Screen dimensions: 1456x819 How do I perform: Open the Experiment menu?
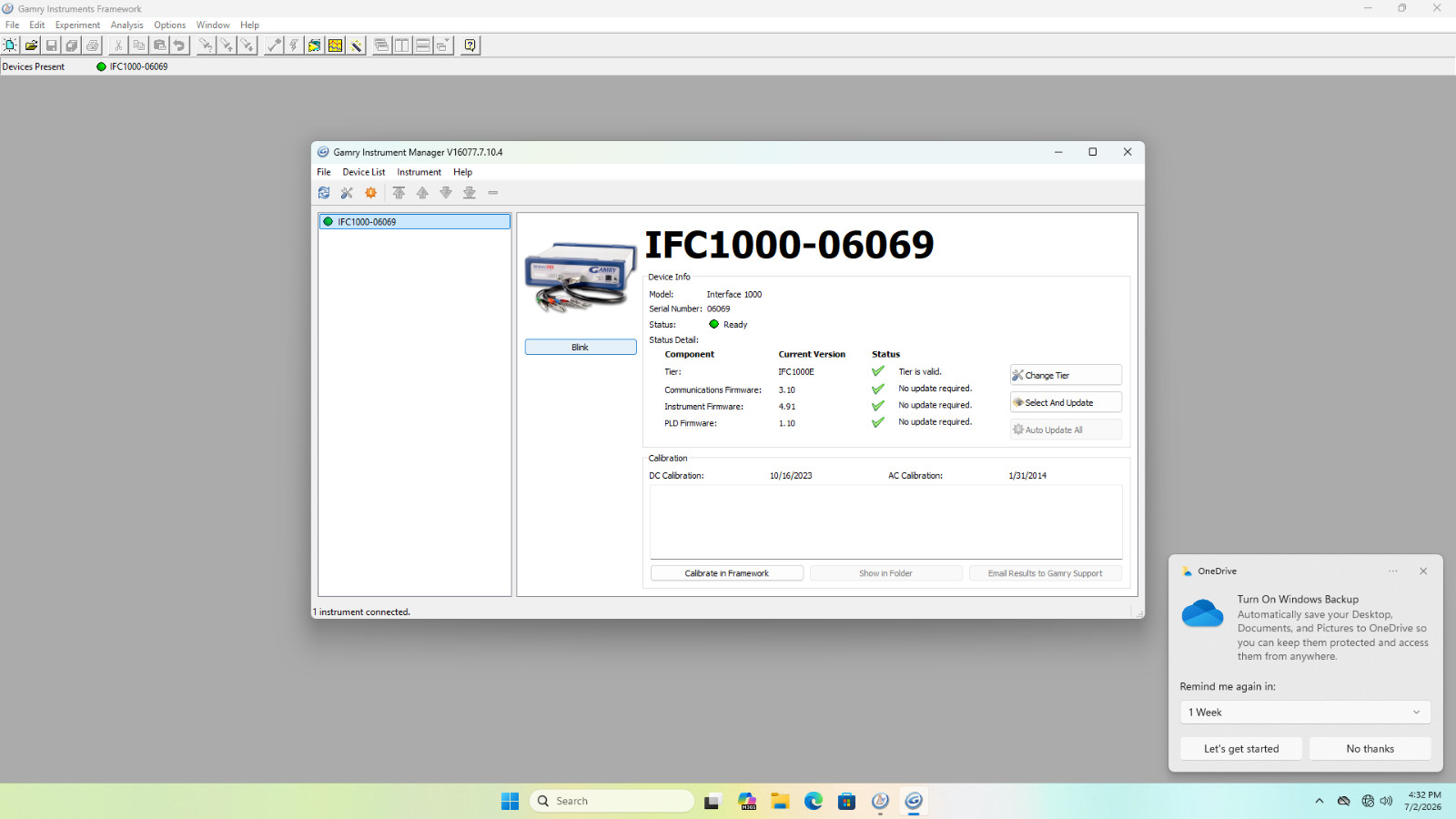(x=77, y=25)
